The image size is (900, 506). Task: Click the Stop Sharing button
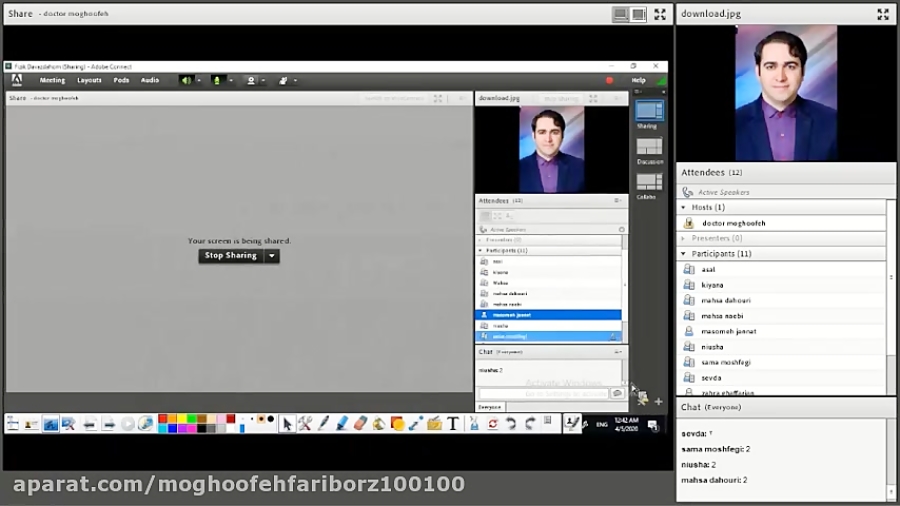tap(231, 255)
